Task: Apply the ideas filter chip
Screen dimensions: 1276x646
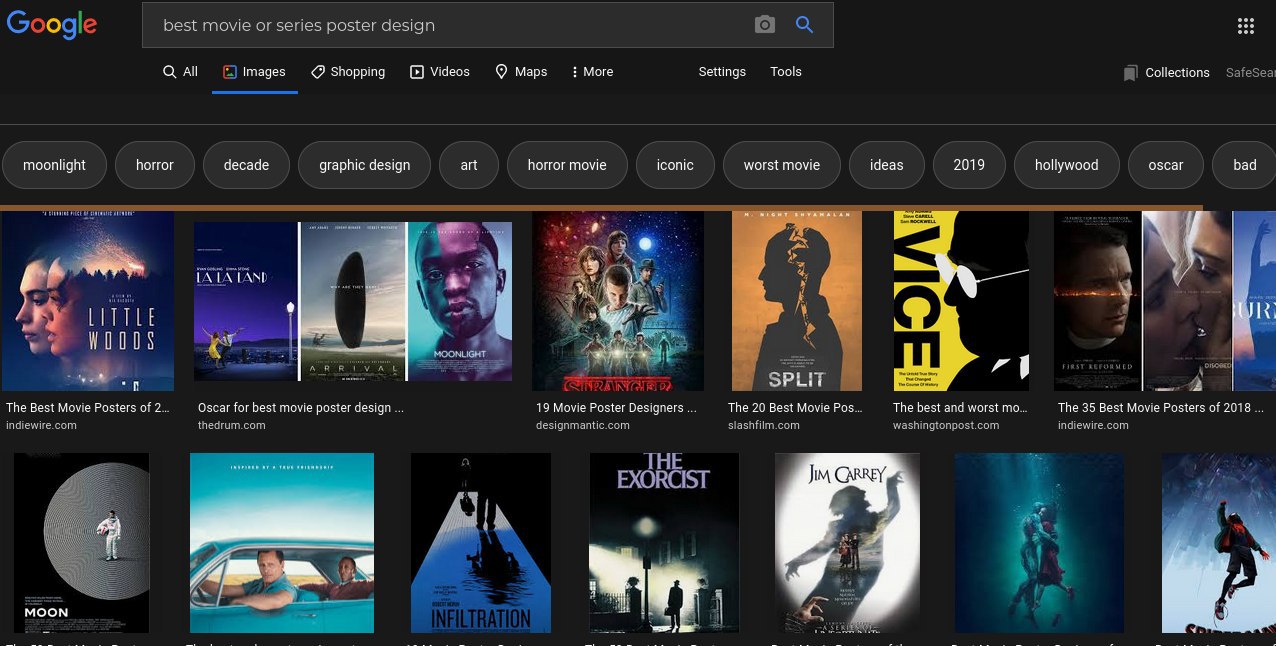Action: [887, 165]
